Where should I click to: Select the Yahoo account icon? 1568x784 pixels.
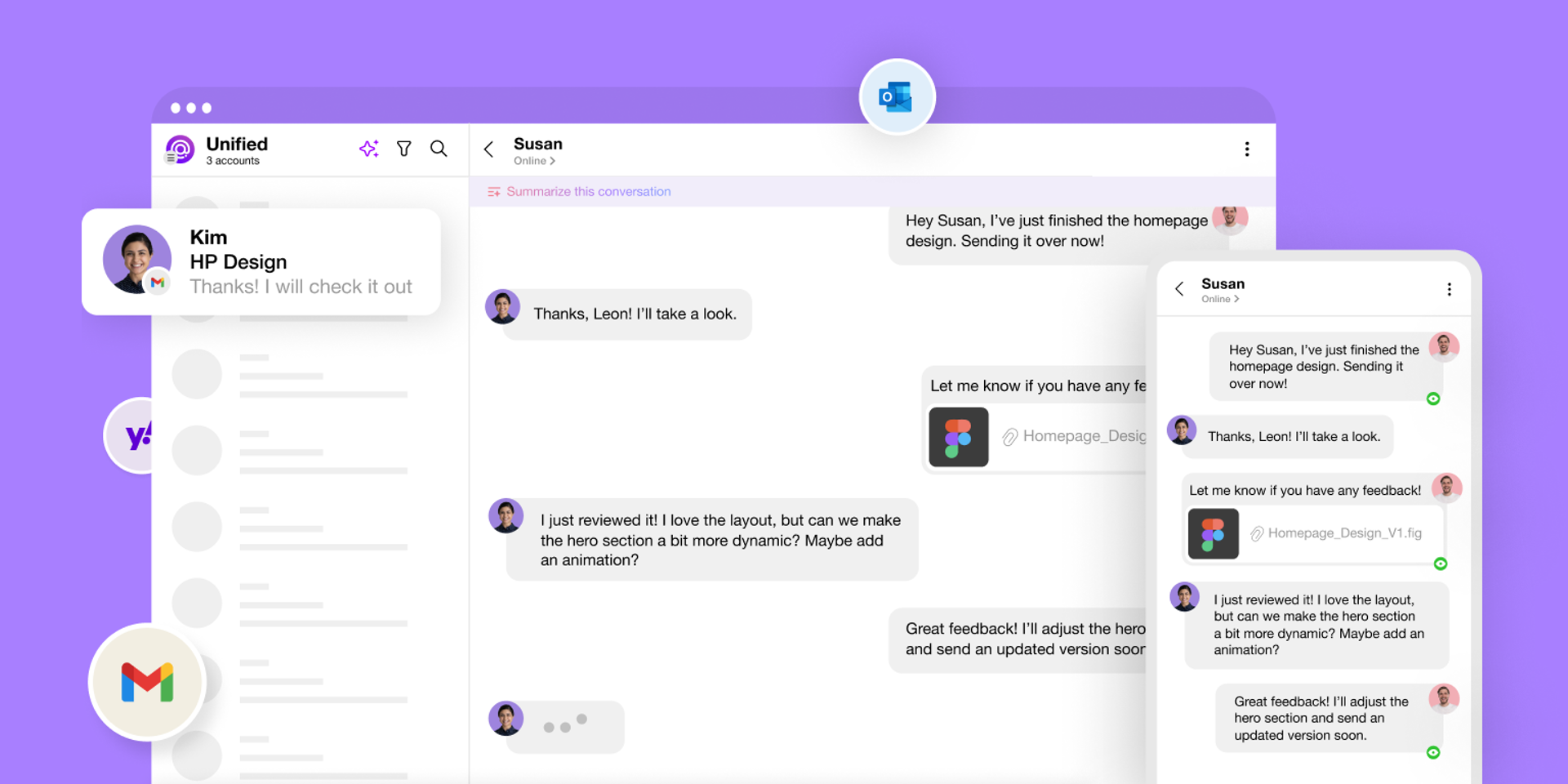[135, 436]
